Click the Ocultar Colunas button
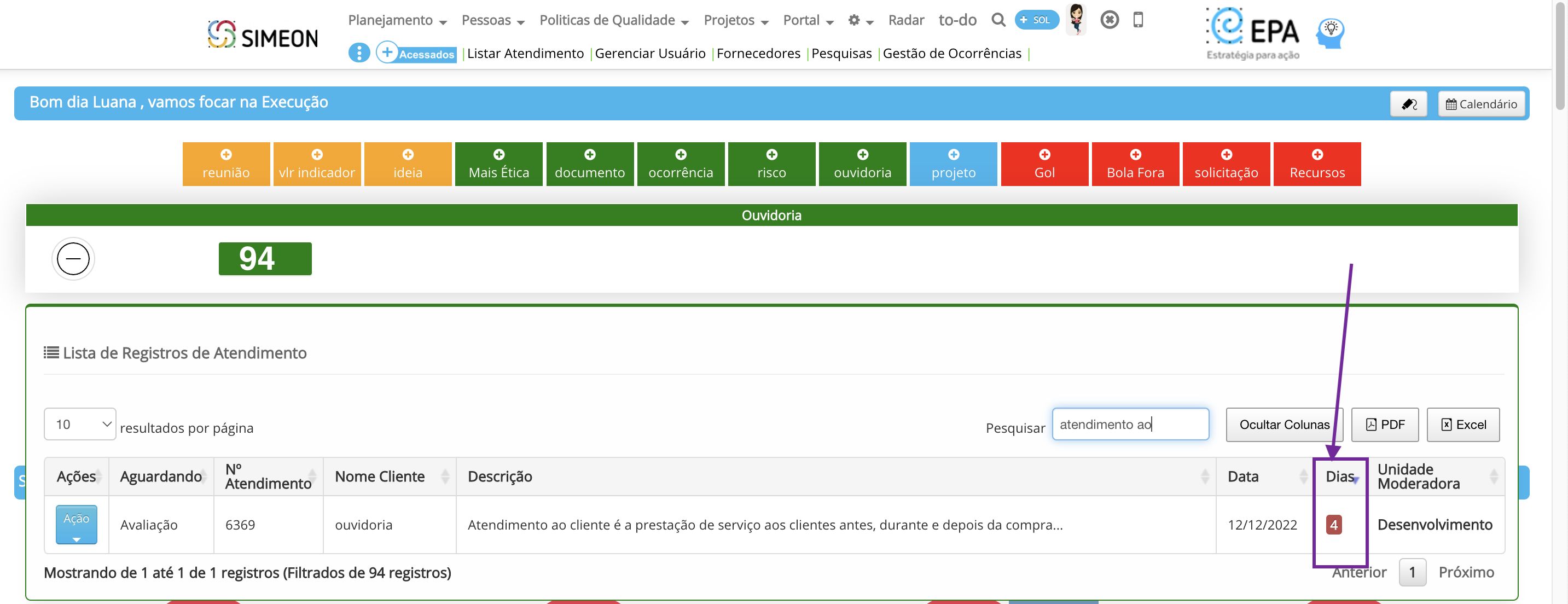 click(1284, 425)
